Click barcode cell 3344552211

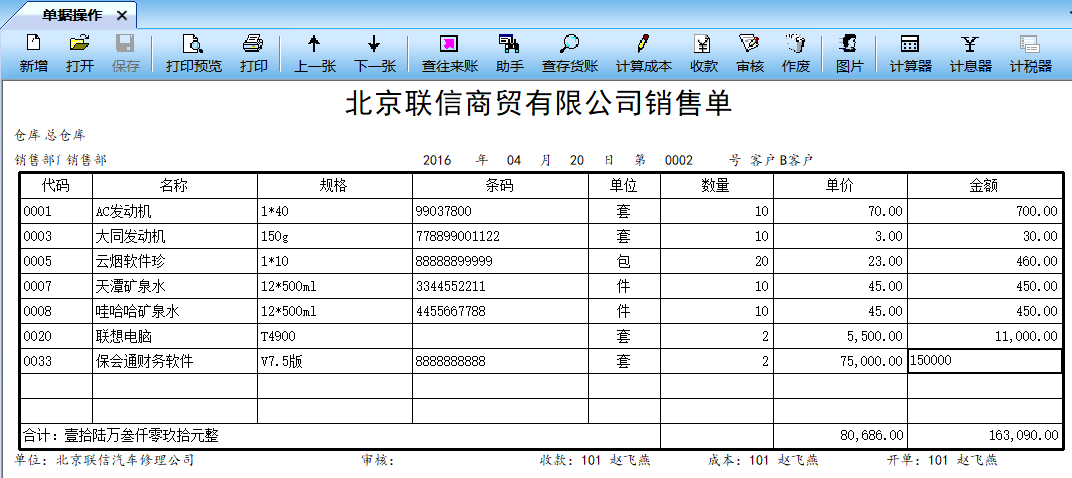(500, 287)
